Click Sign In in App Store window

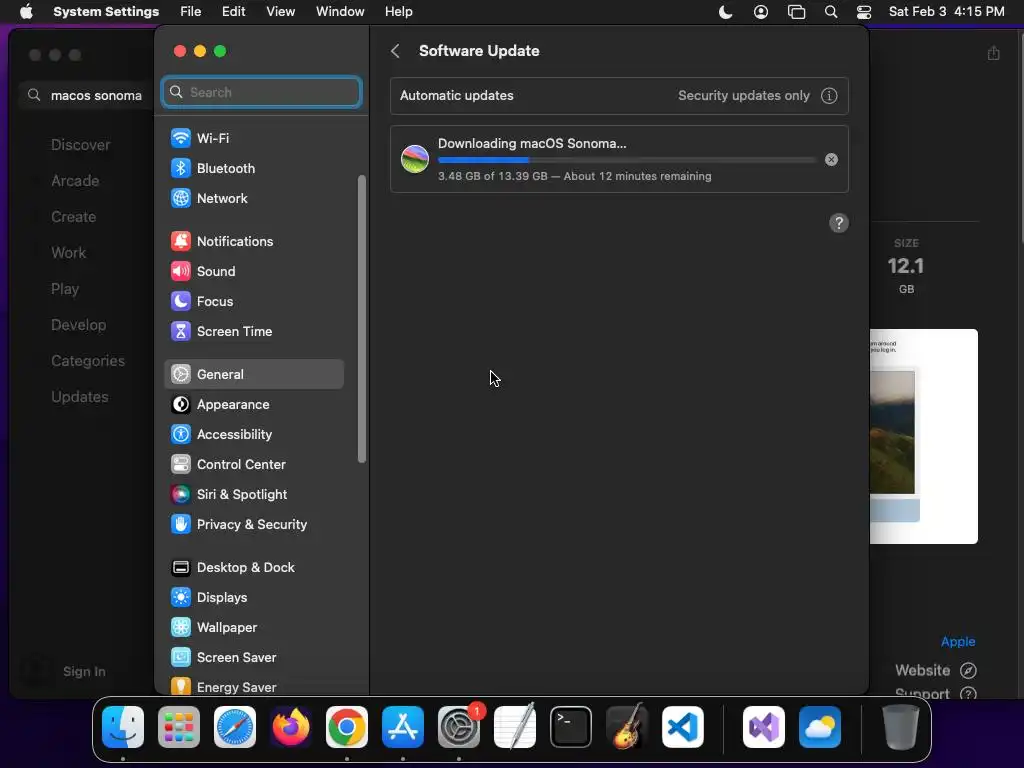[84, 671]
